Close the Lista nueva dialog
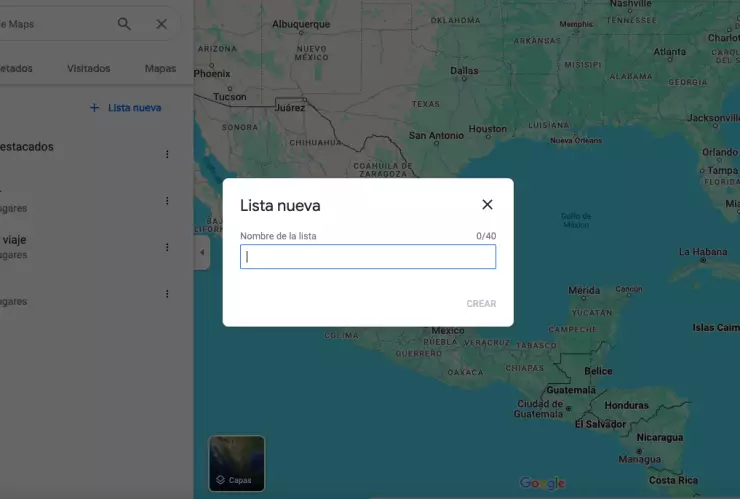740x499 pixels. pos(487,204)
